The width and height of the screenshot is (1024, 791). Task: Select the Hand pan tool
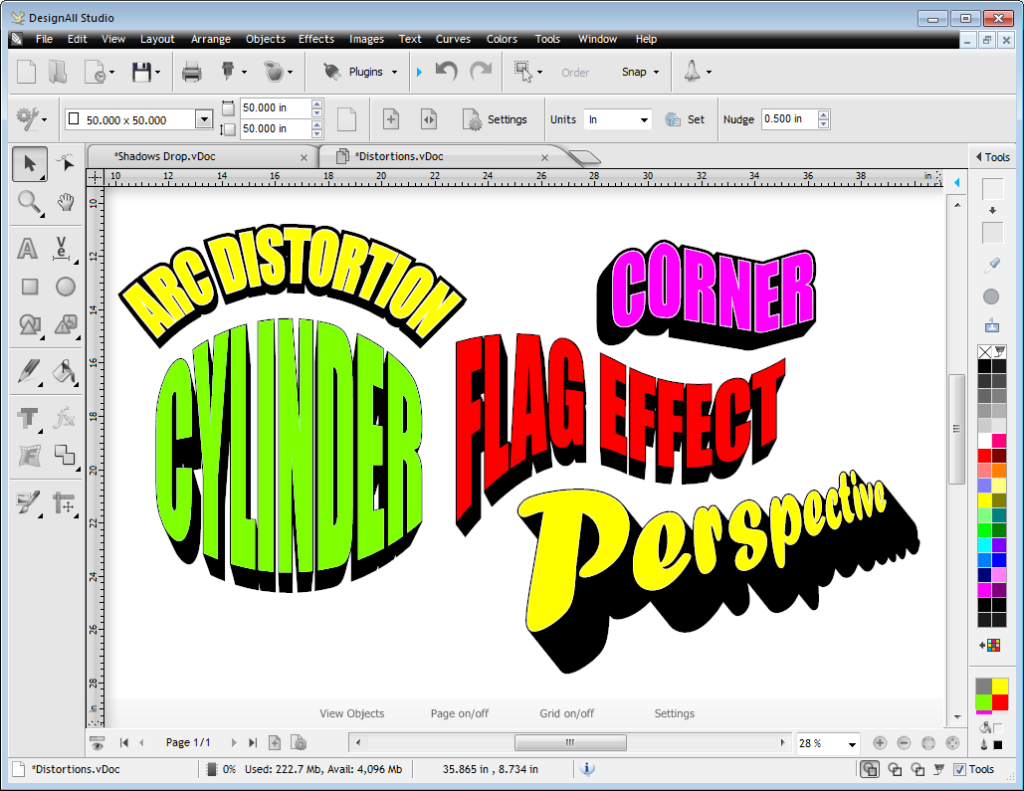click(66, 203)
